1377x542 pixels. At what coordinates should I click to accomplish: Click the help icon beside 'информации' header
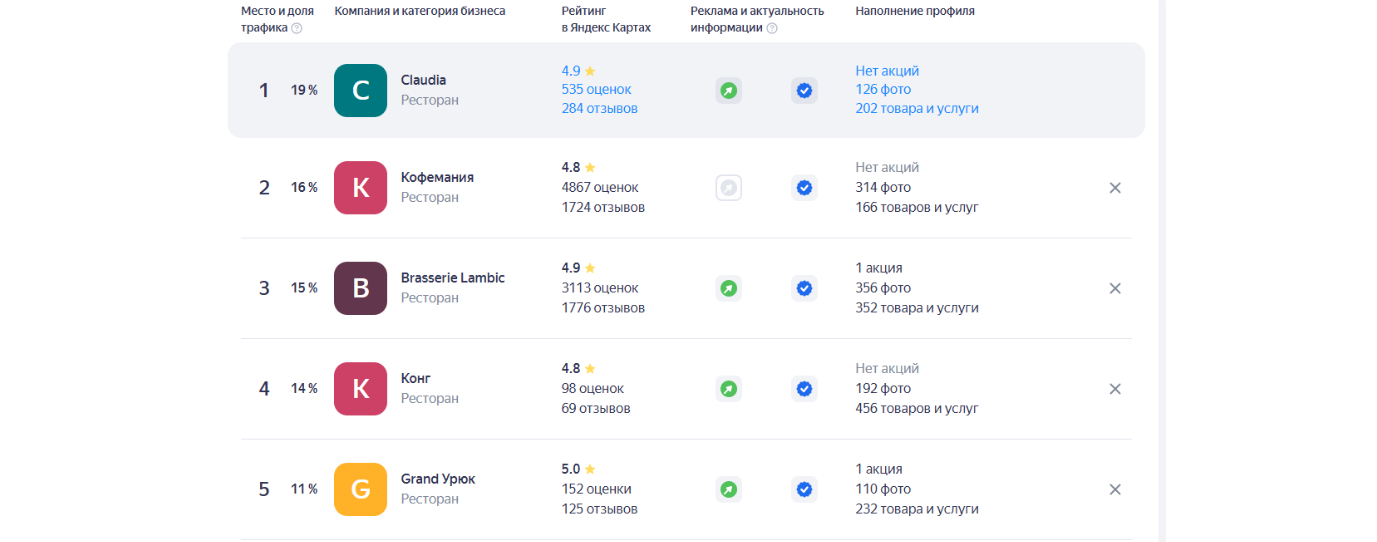click(x=772, y=28)
